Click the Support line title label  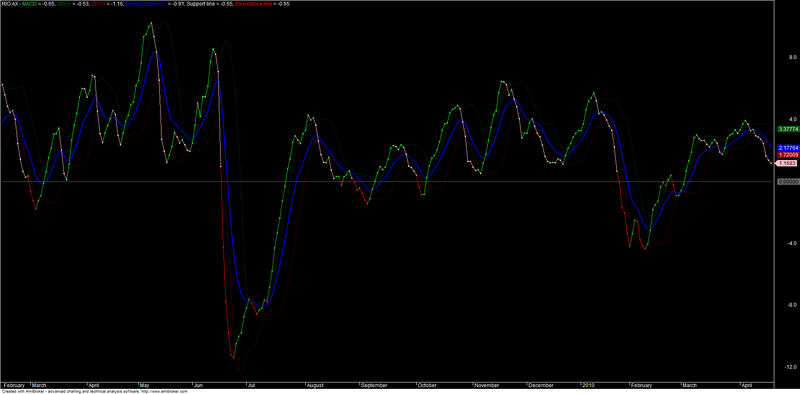(201, 3)
